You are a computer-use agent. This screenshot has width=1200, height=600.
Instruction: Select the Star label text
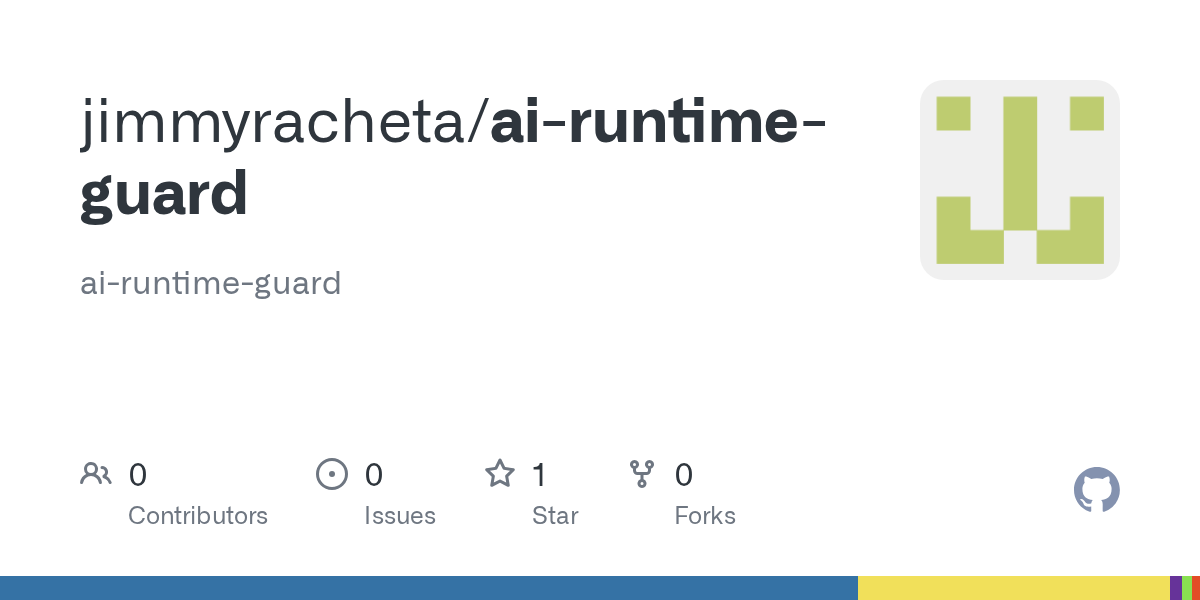coord(555,516)
